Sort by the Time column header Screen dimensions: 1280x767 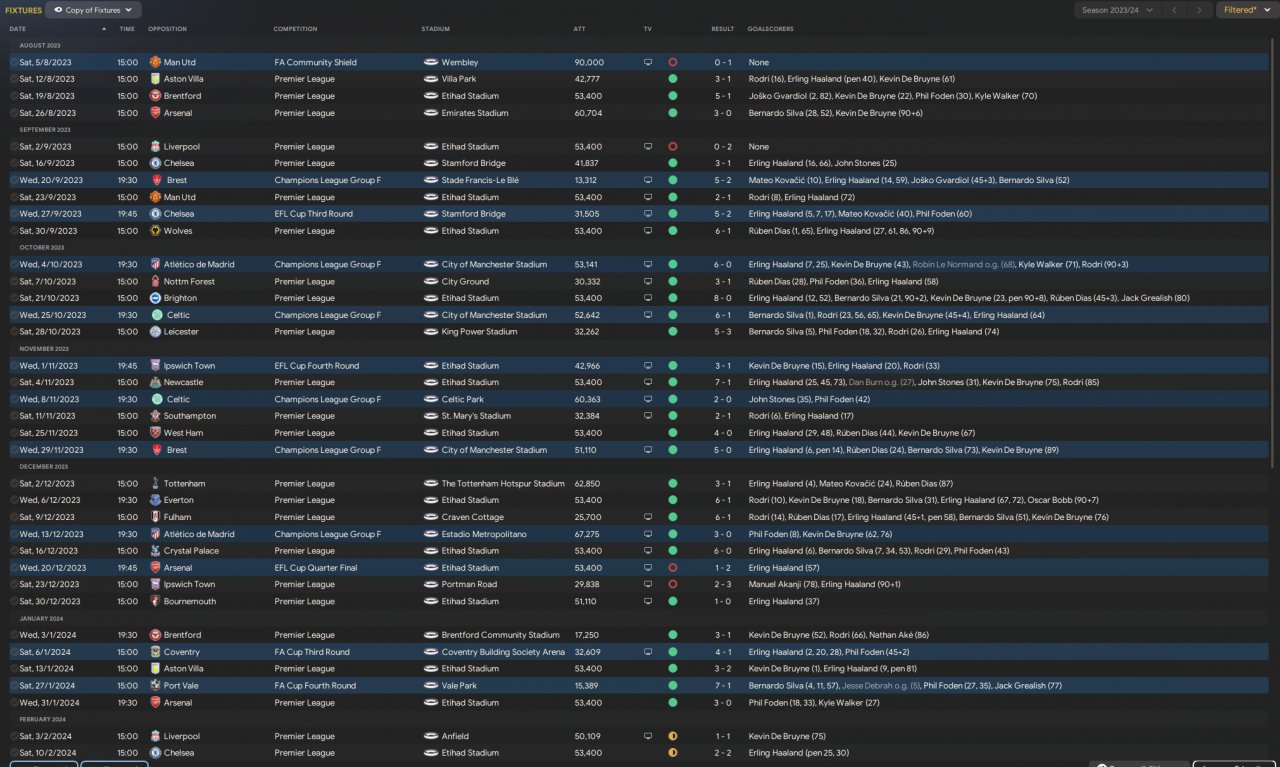click(127, 29)
